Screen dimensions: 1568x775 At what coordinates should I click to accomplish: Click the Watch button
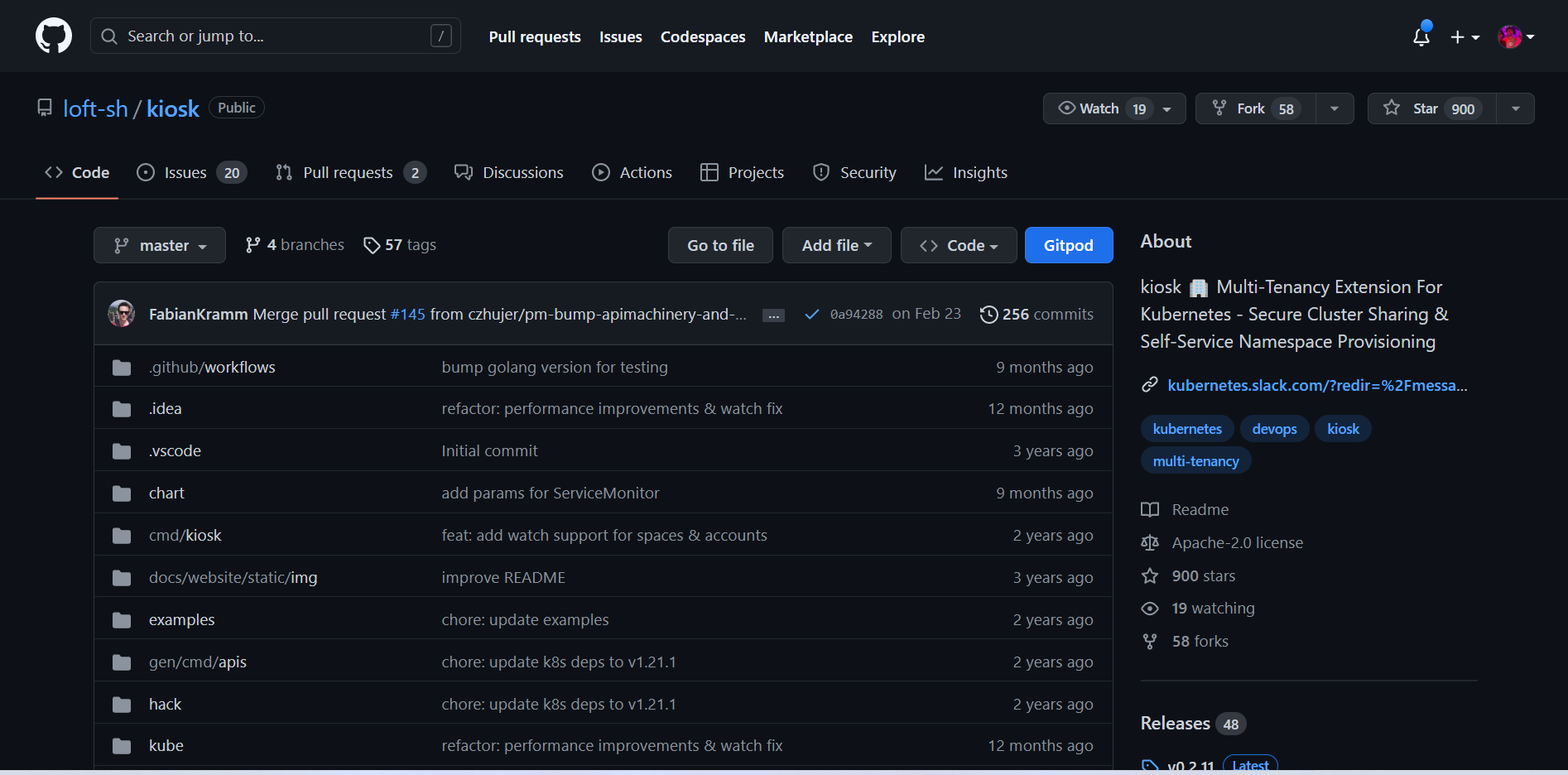coord(1114,108)
